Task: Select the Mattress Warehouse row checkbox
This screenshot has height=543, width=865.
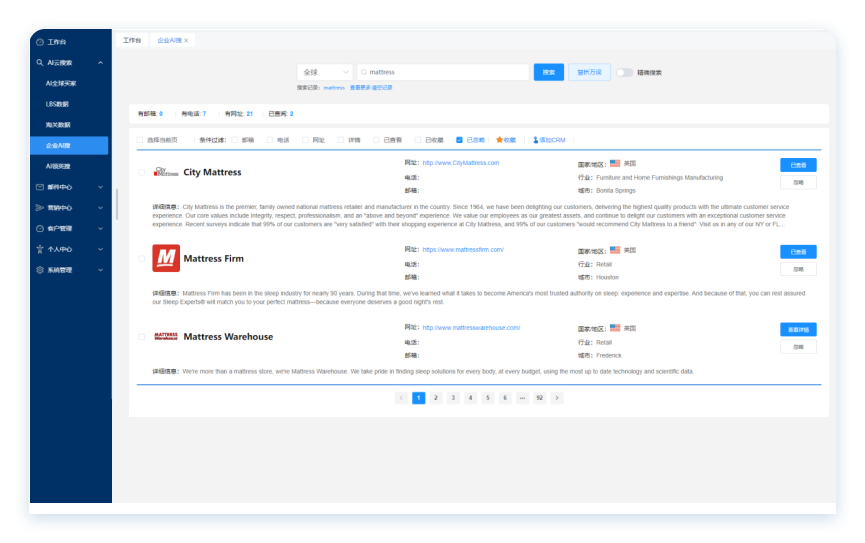Action: pyautogui.click(x=142, y=337)
